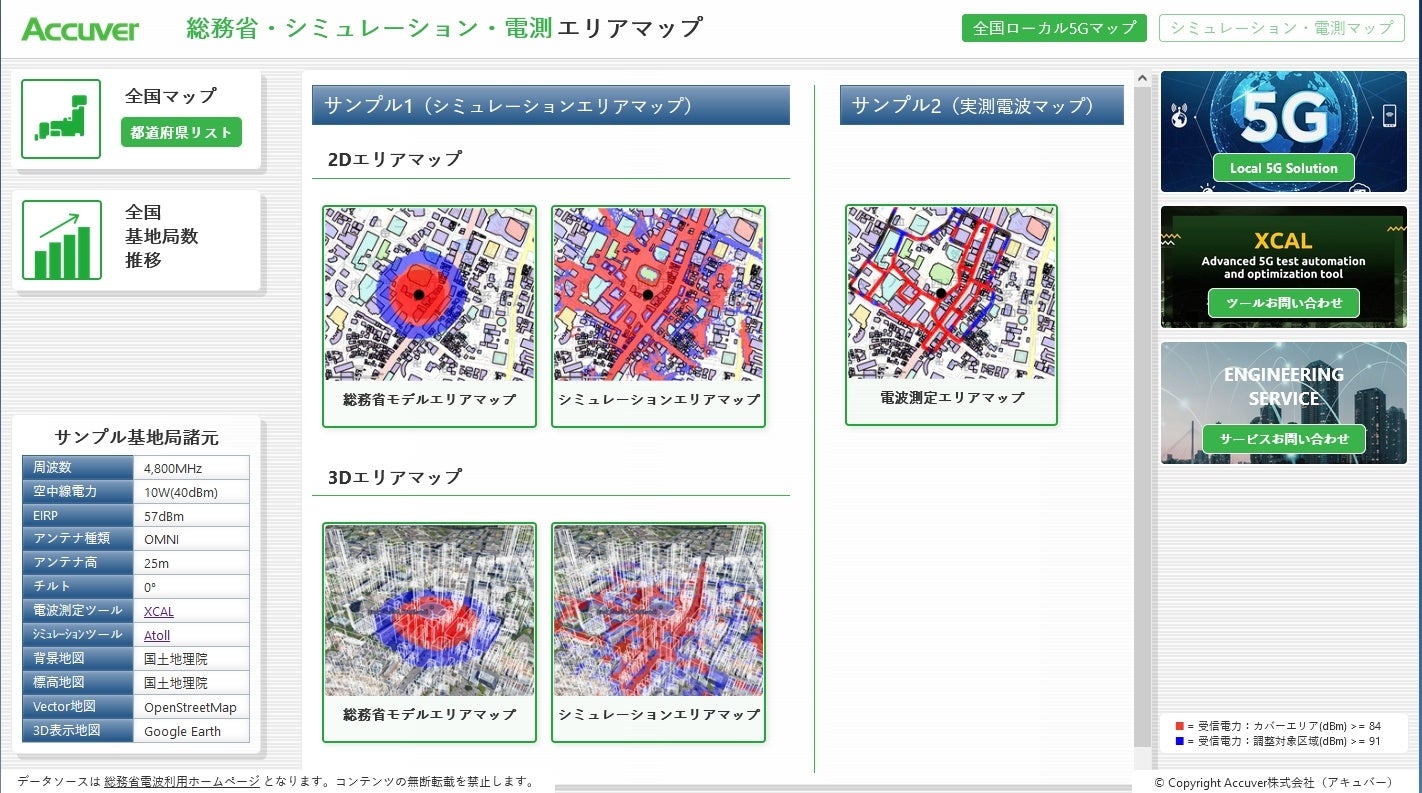Switch to the 全国ローカル5Gマップ tab
Screen dimensions: 1422x793
pyautogui.click(x=1054, y=28)
